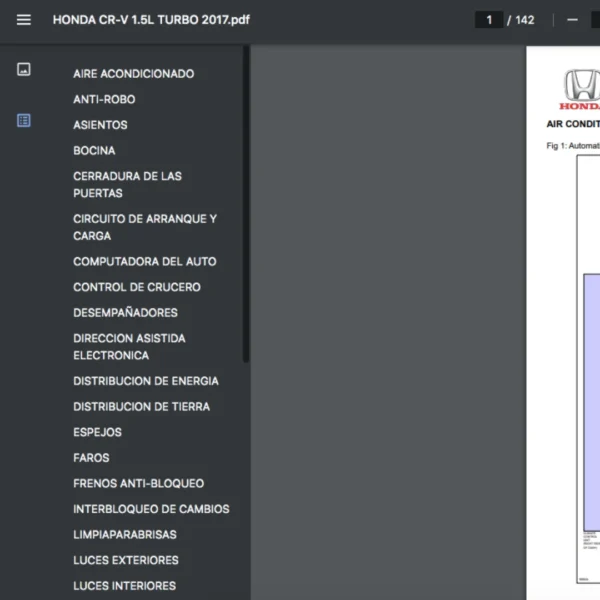Show page thumbnails view in sidebar

[x=24, y=70]
